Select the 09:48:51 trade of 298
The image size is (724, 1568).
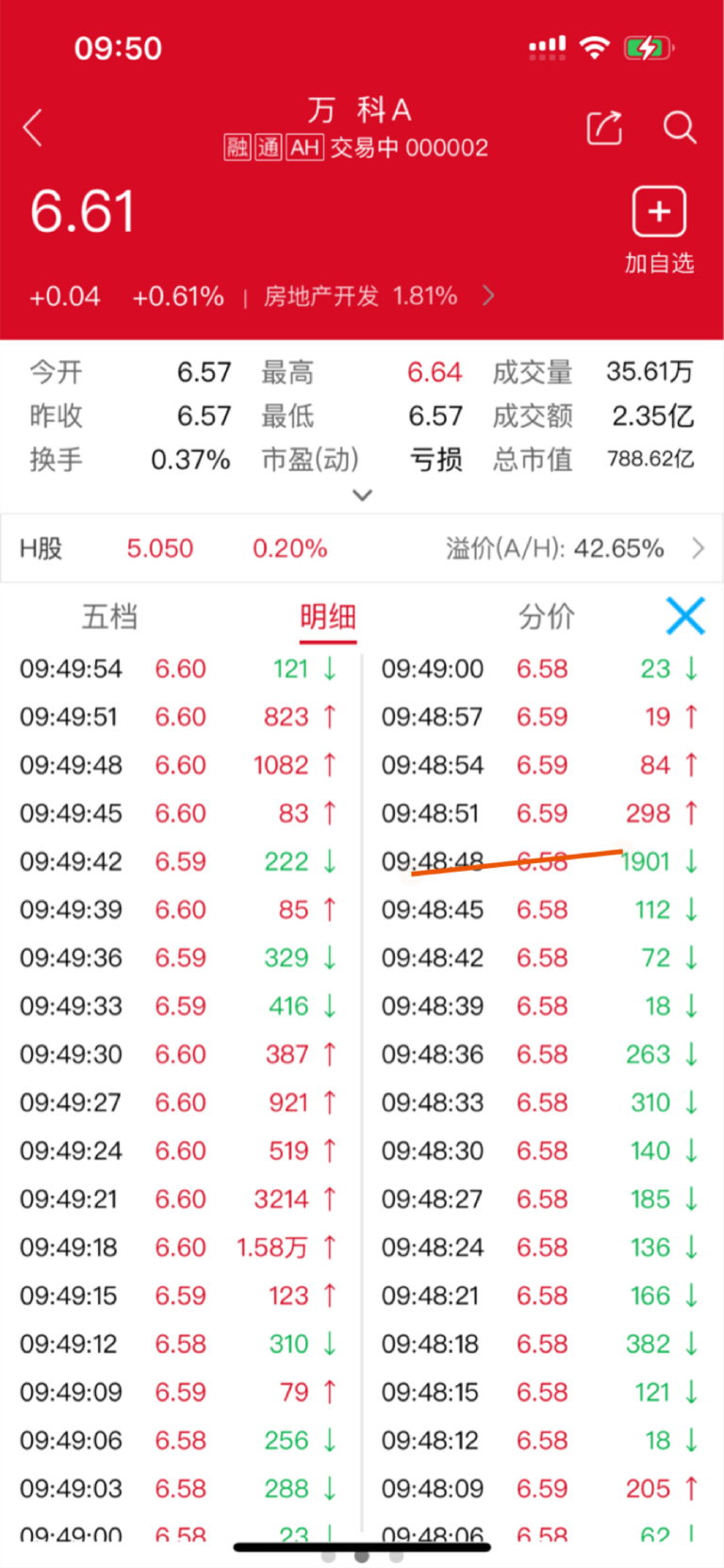pos(540,813)
